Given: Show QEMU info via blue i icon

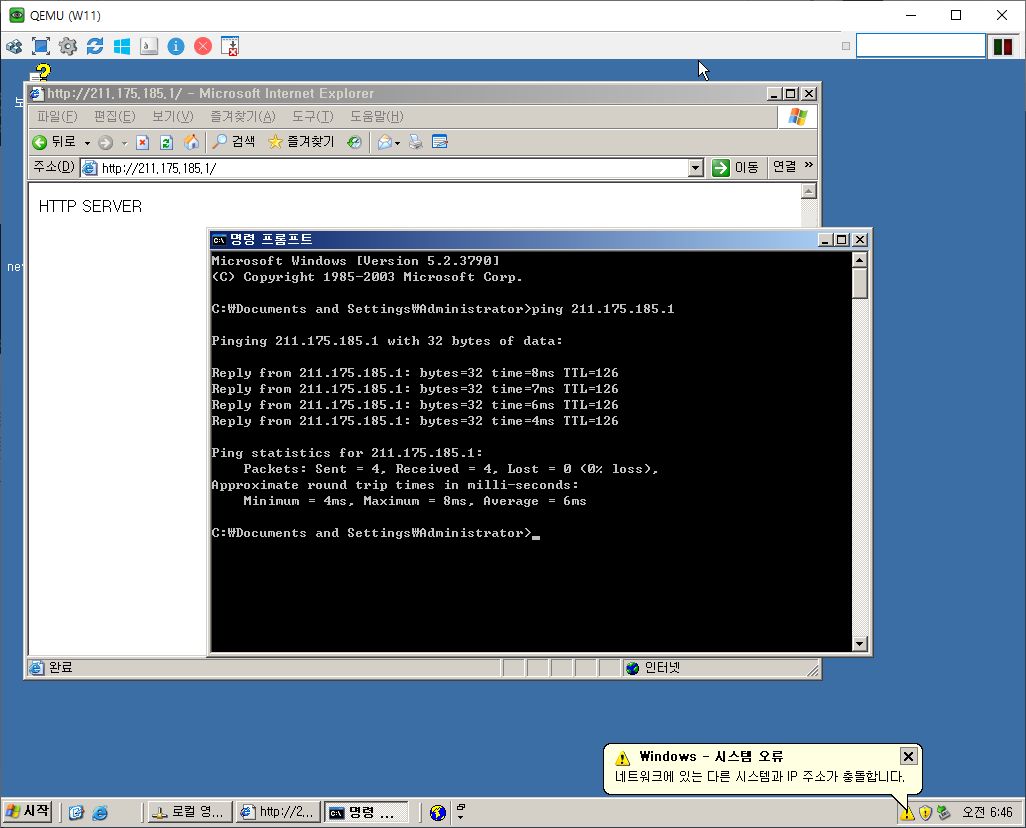Looking at the screenshot, I should 176,46.
